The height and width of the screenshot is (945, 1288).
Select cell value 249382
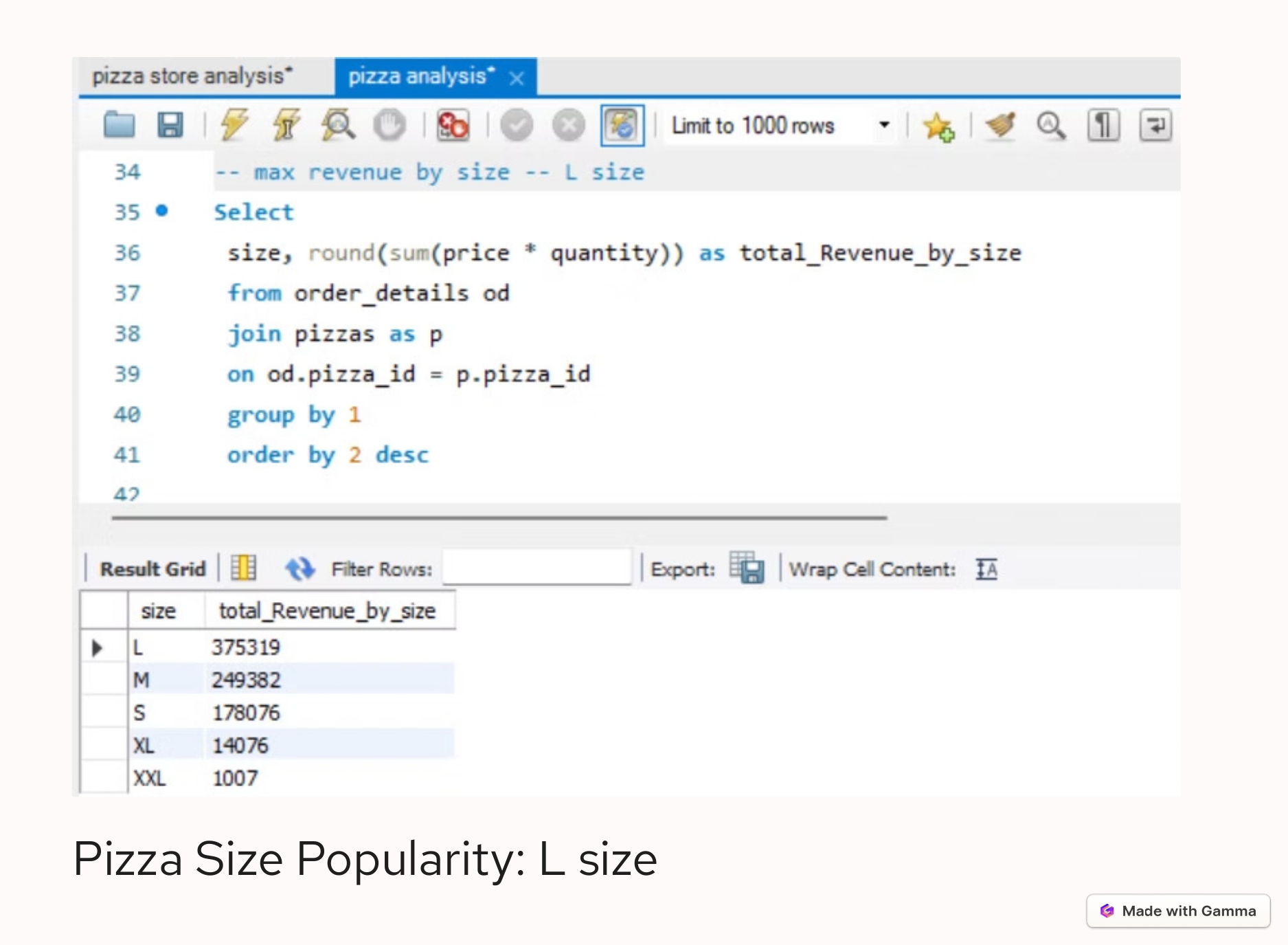coord(246,680)
